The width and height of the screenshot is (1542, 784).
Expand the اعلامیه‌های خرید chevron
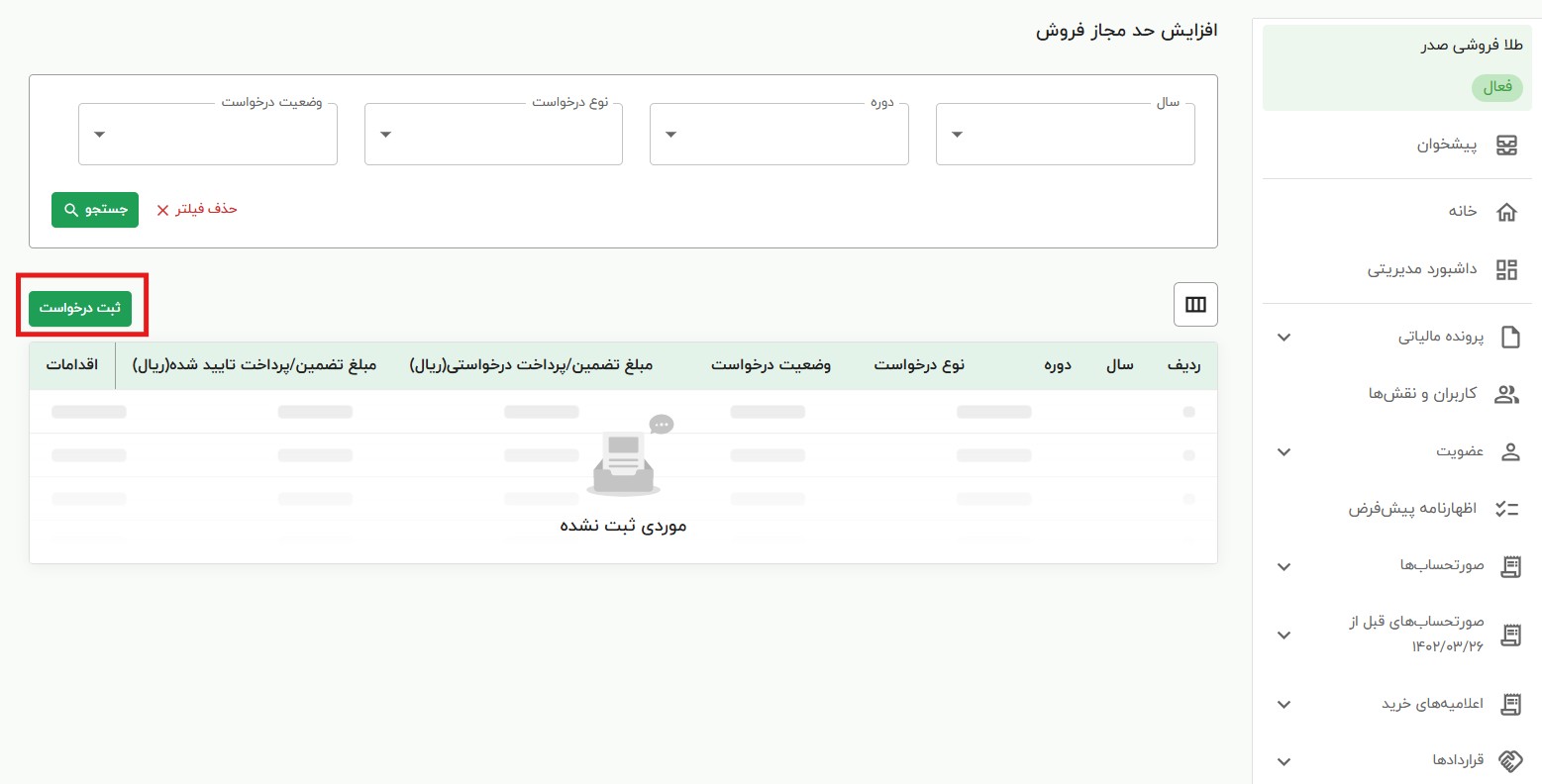click(1284, 705)
